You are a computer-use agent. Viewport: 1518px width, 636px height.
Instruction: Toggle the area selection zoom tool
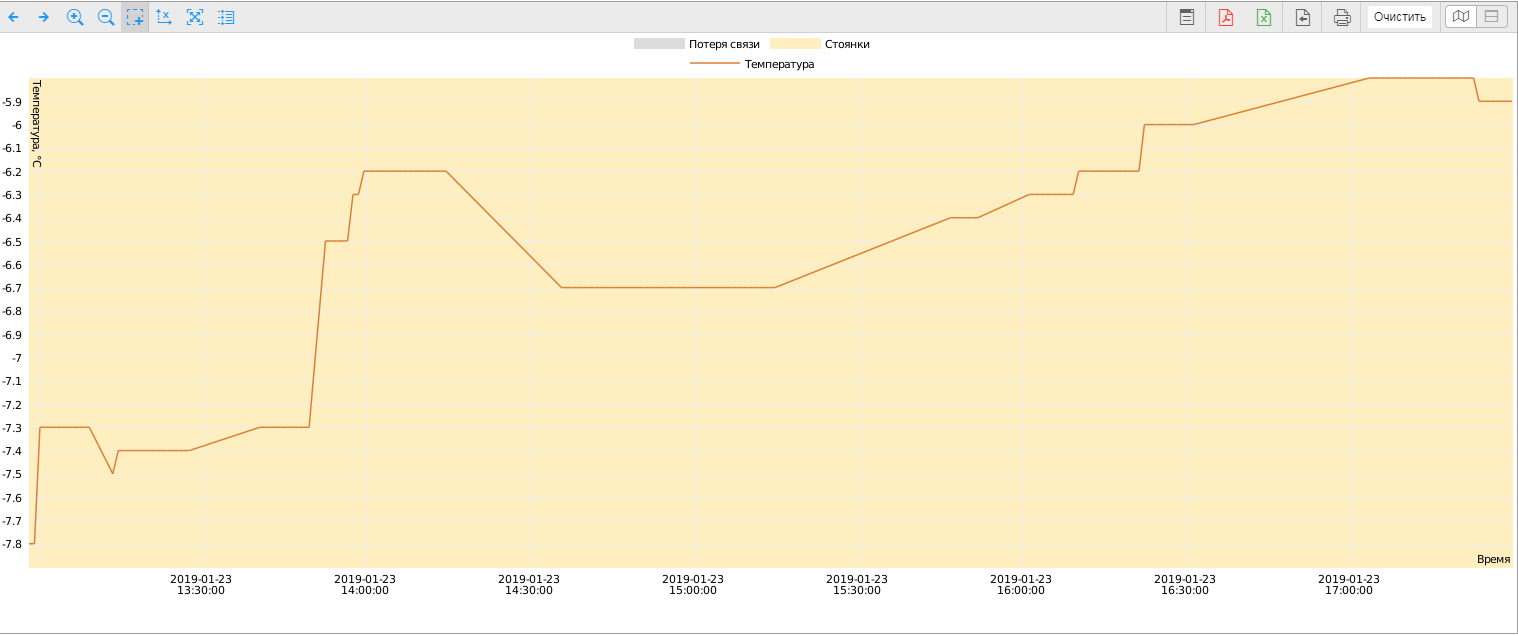point(135,17)
